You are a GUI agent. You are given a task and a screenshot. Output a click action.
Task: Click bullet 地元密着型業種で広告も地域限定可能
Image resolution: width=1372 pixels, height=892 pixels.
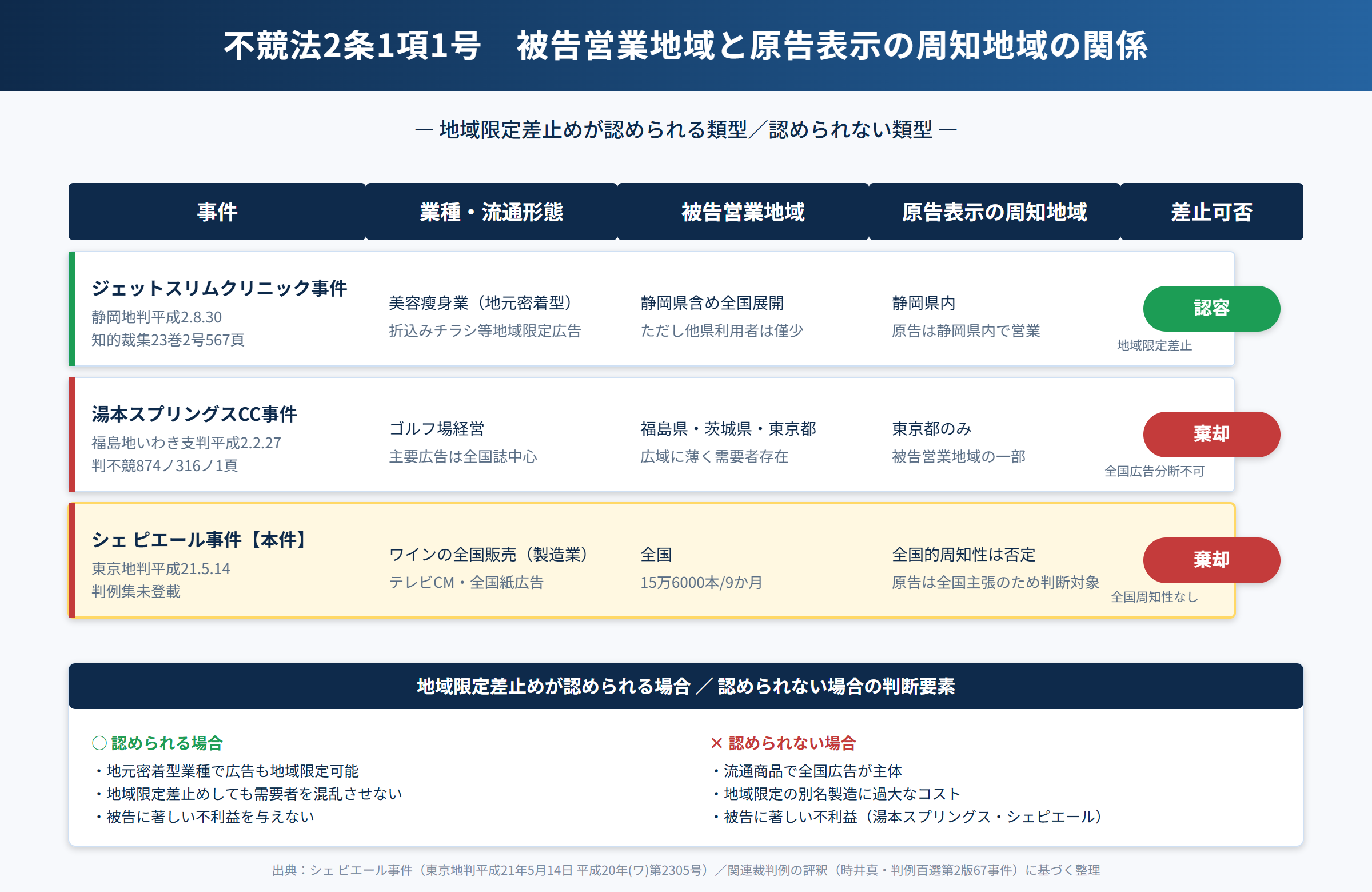(226, 771)
